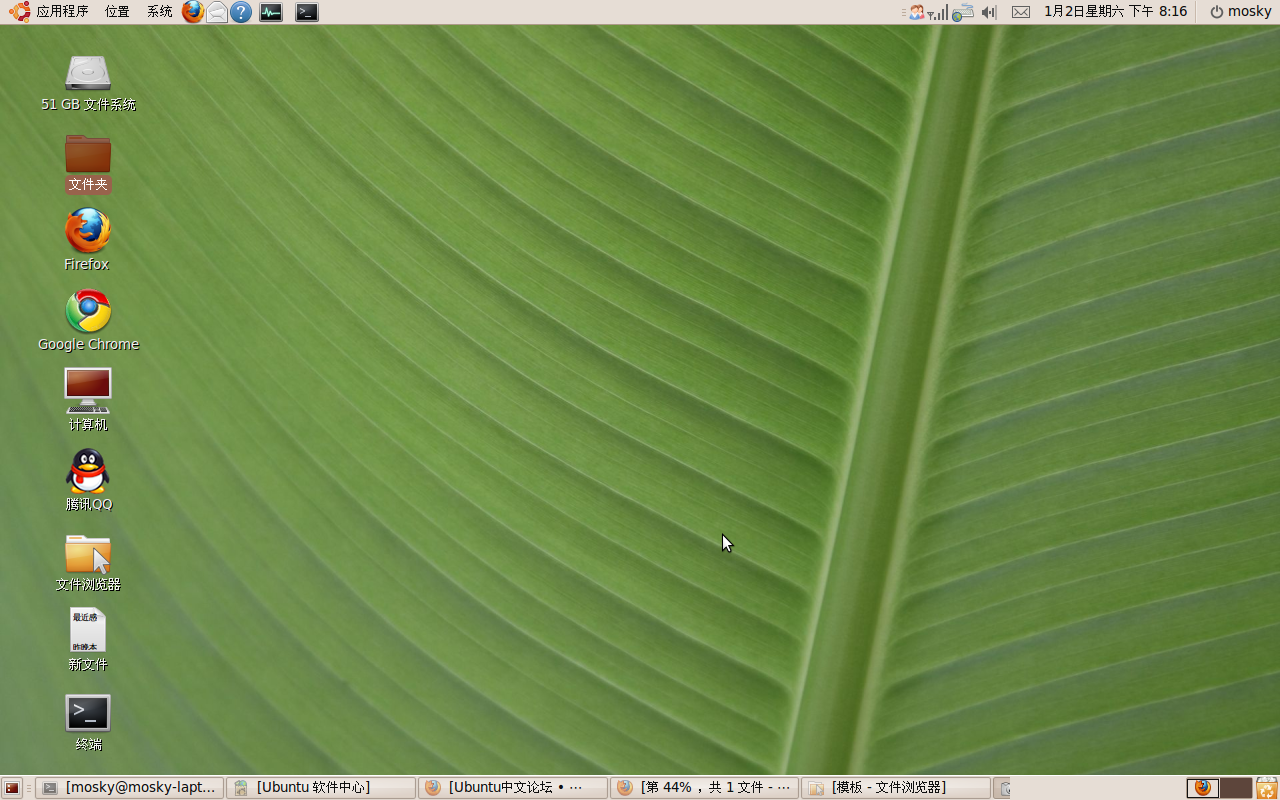1280x800 pixels.
Task: Open the 系统 menu
Action: pyautogui.click(x=159, y=12)
